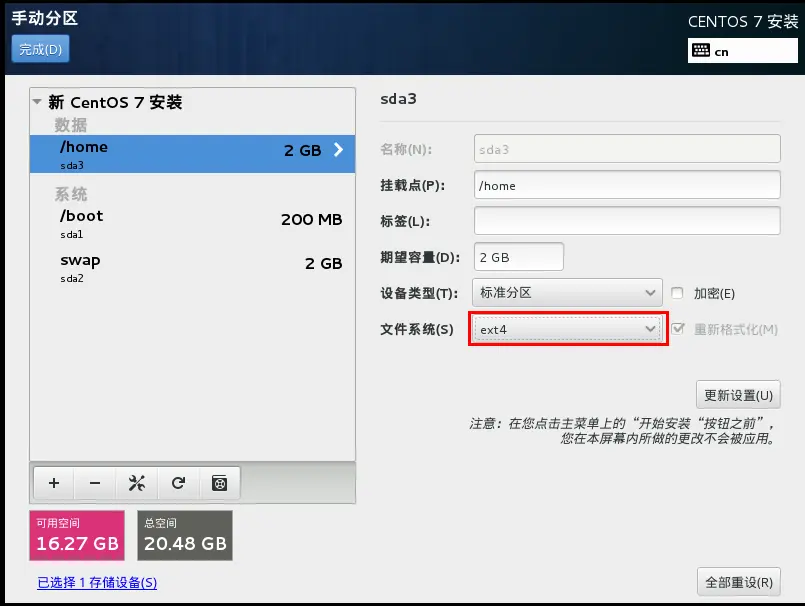Open the 已选择 1 存储设备(S) link
Viewport: 805px width, 606px height.
[97, 582]
